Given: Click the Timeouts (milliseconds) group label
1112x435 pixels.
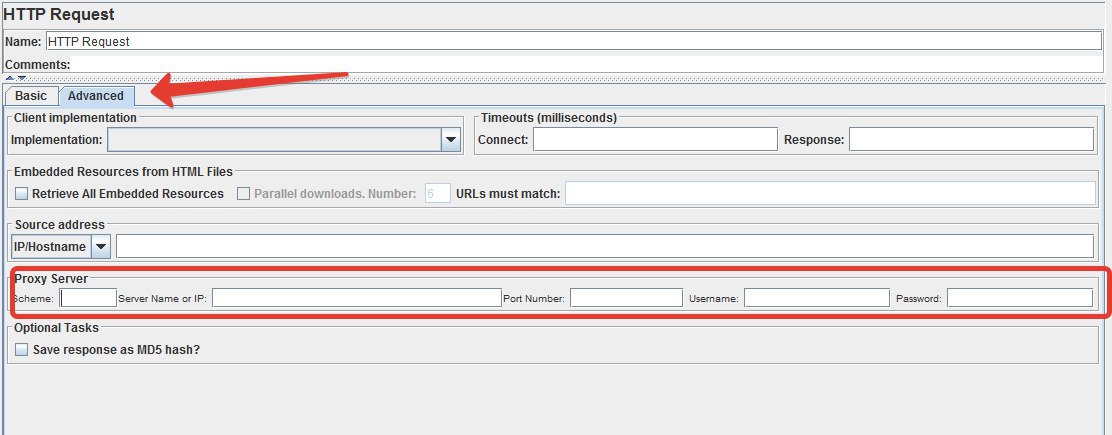Looking at the screenshot, I should tap(549, 118).
